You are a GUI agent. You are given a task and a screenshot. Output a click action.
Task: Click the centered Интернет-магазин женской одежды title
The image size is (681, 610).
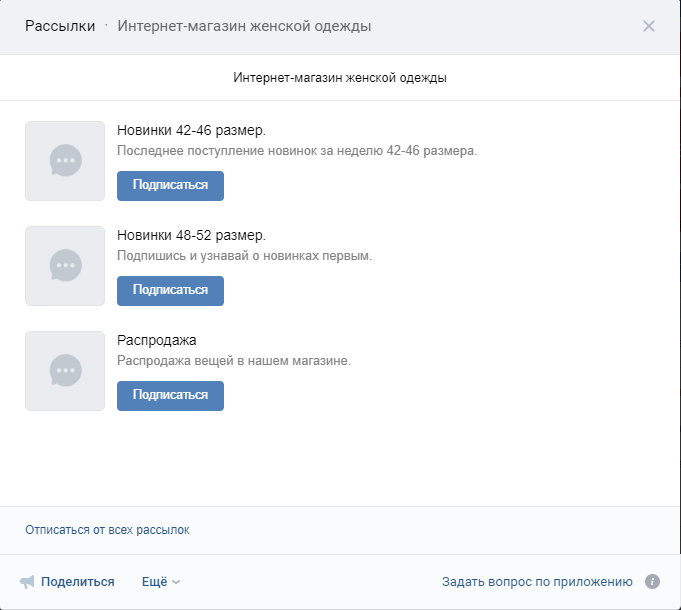[x=340, y=78]
